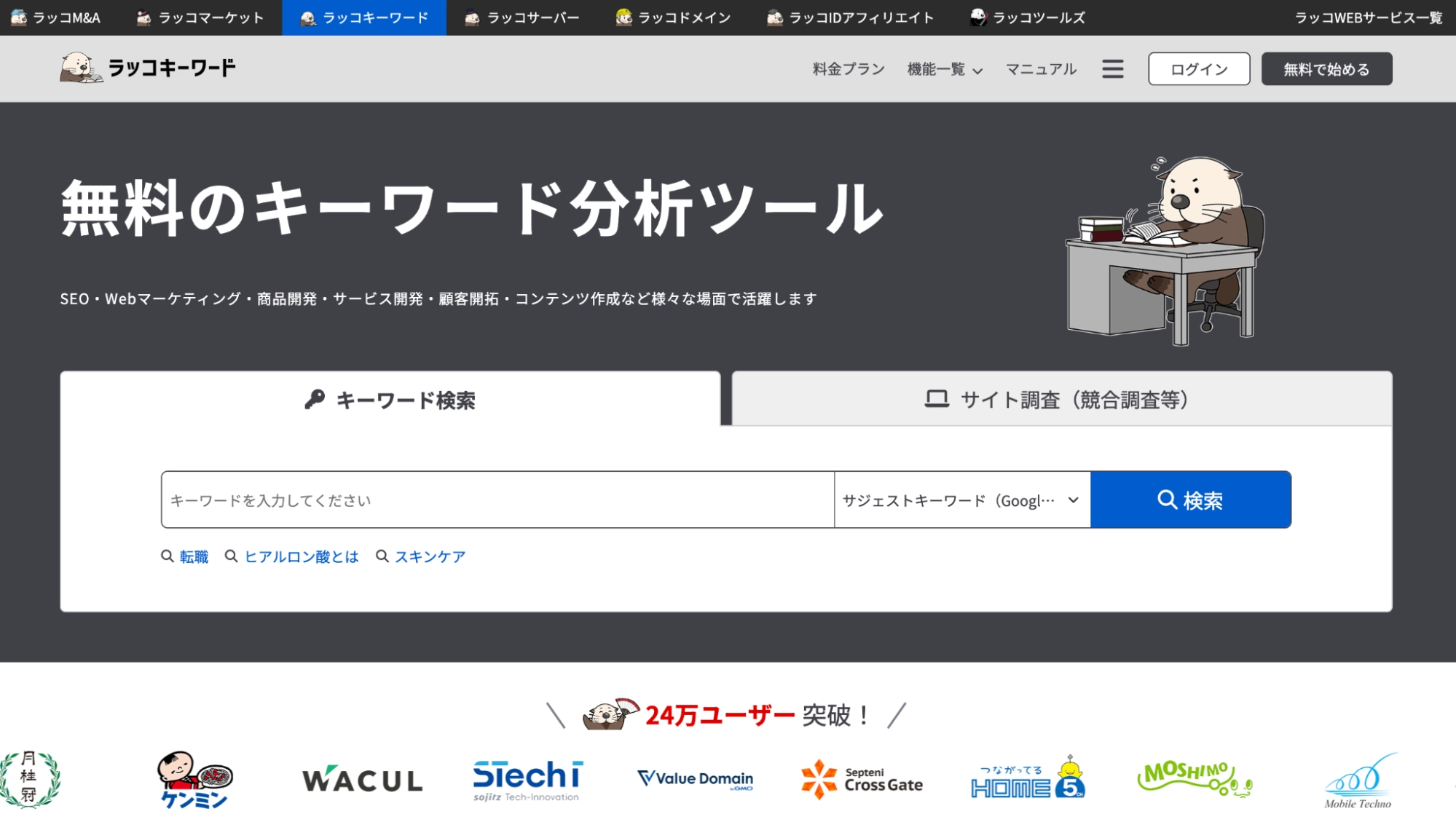1456x822 pixels.
Task: Click the 24万ユーザー突破 banner text
Action: tap(757, 715)
